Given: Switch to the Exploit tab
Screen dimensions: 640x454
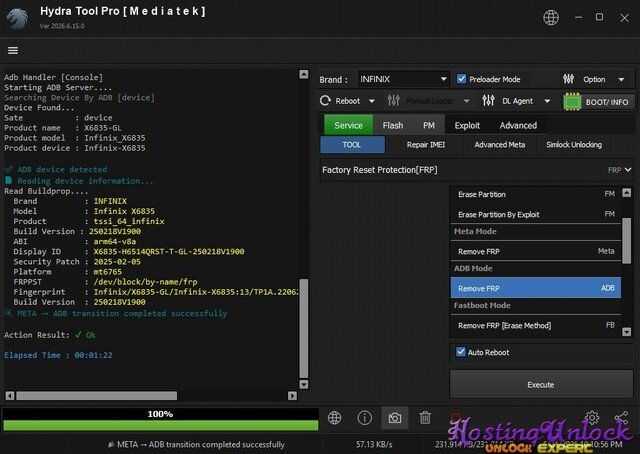Looking at the screenshot, I should [x=467, y=125].
